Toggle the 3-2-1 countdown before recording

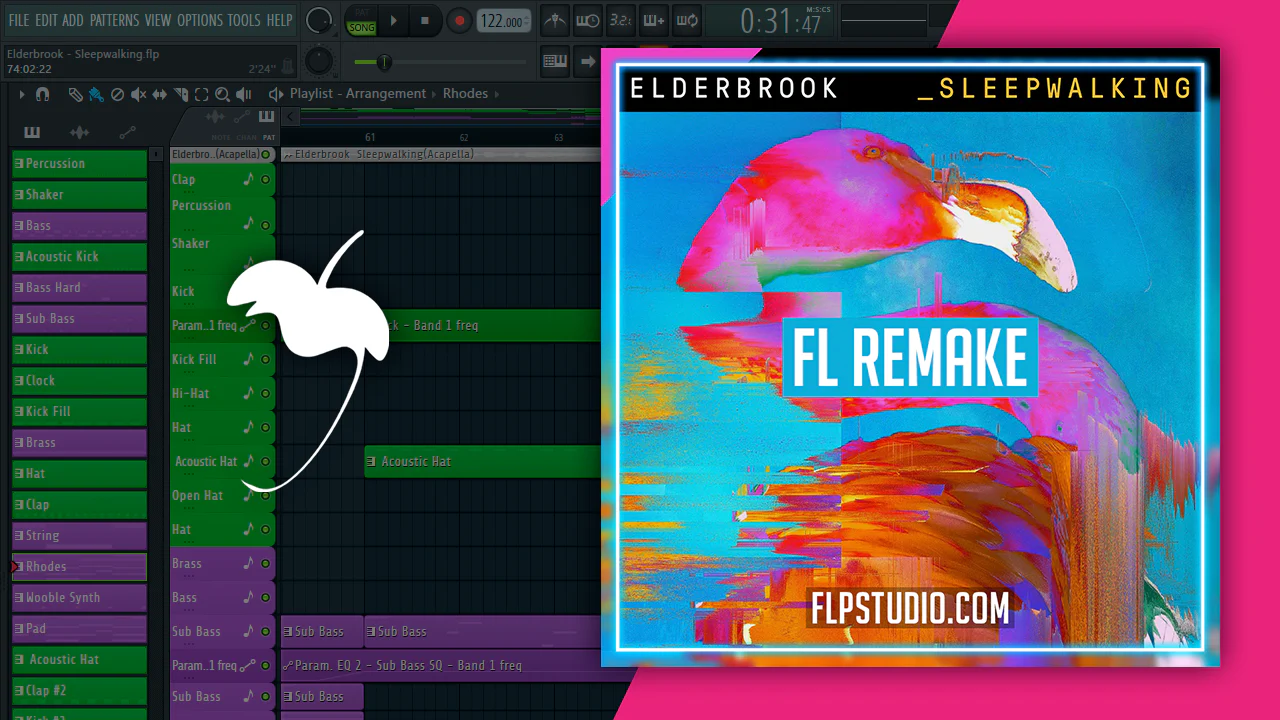tap(620, 20)
